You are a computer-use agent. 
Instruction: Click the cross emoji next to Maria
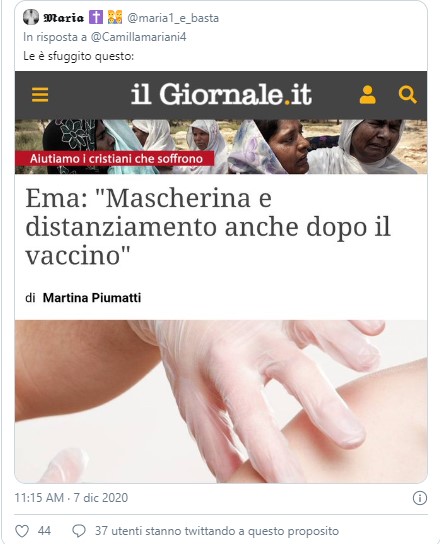coord(96,17)
